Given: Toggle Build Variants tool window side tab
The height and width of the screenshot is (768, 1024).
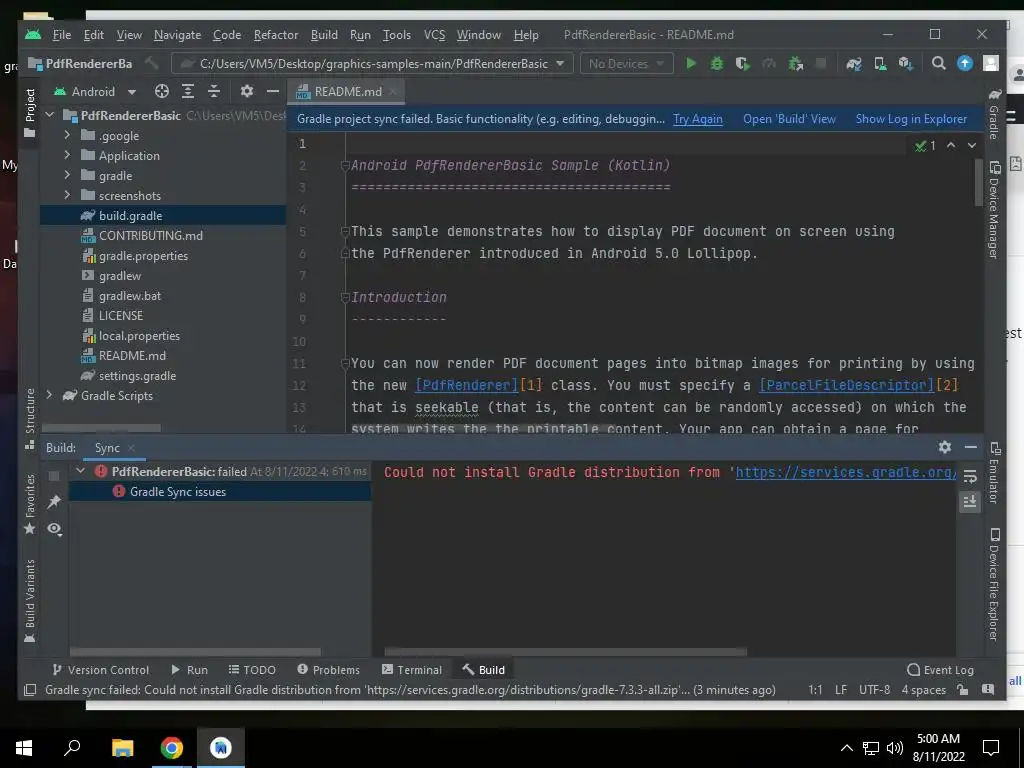Looking at the screenshot, I should pos(29,601).
